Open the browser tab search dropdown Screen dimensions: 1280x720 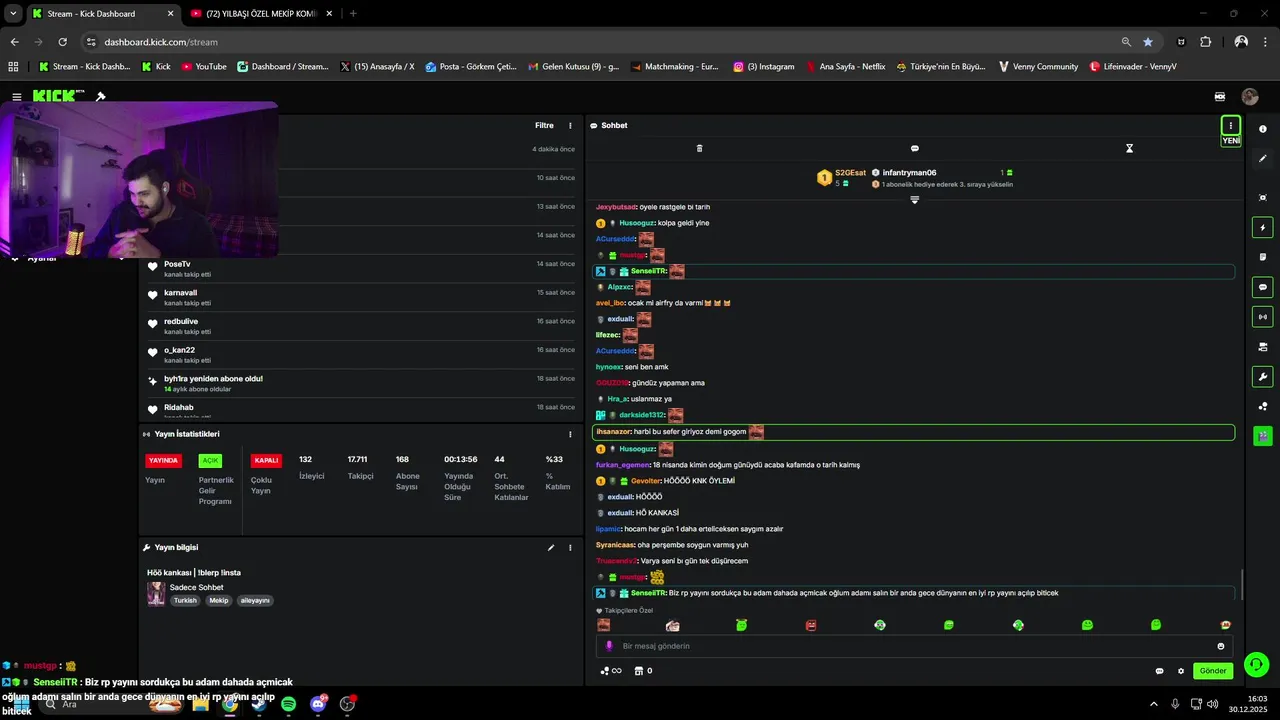pyautogui.click(x=13, y=14)
